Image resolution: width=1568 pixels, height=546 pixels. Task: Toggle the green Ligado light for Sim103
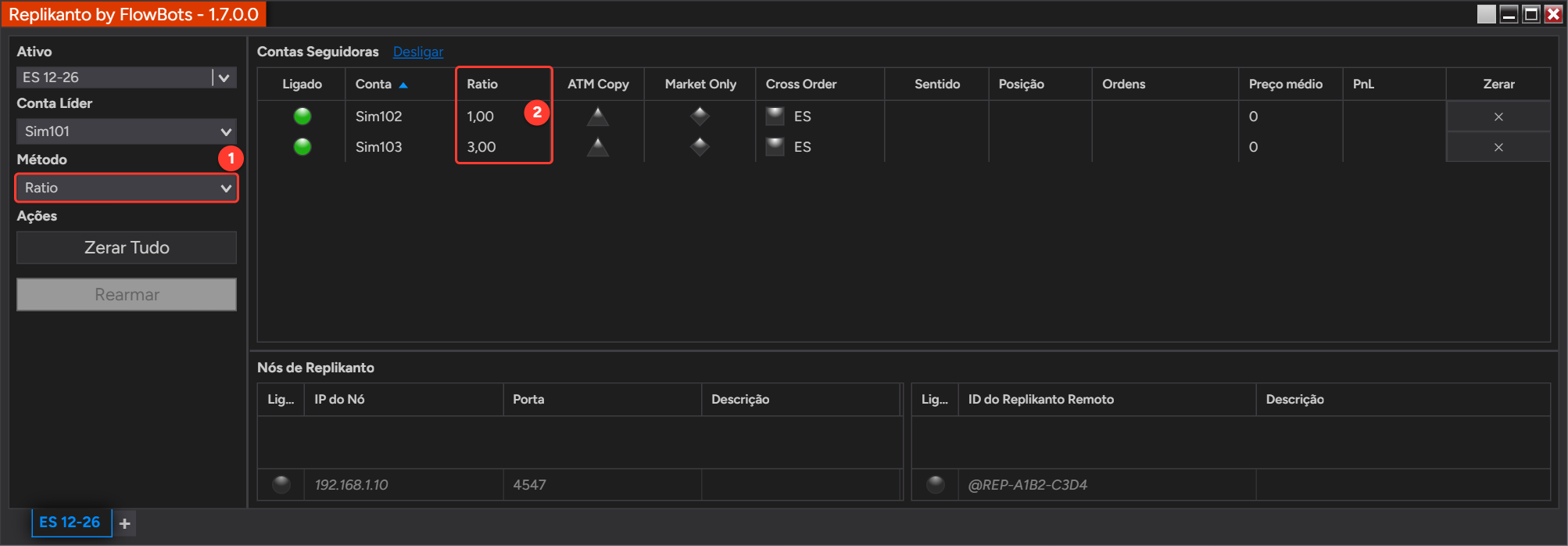[x=303, y=146]
